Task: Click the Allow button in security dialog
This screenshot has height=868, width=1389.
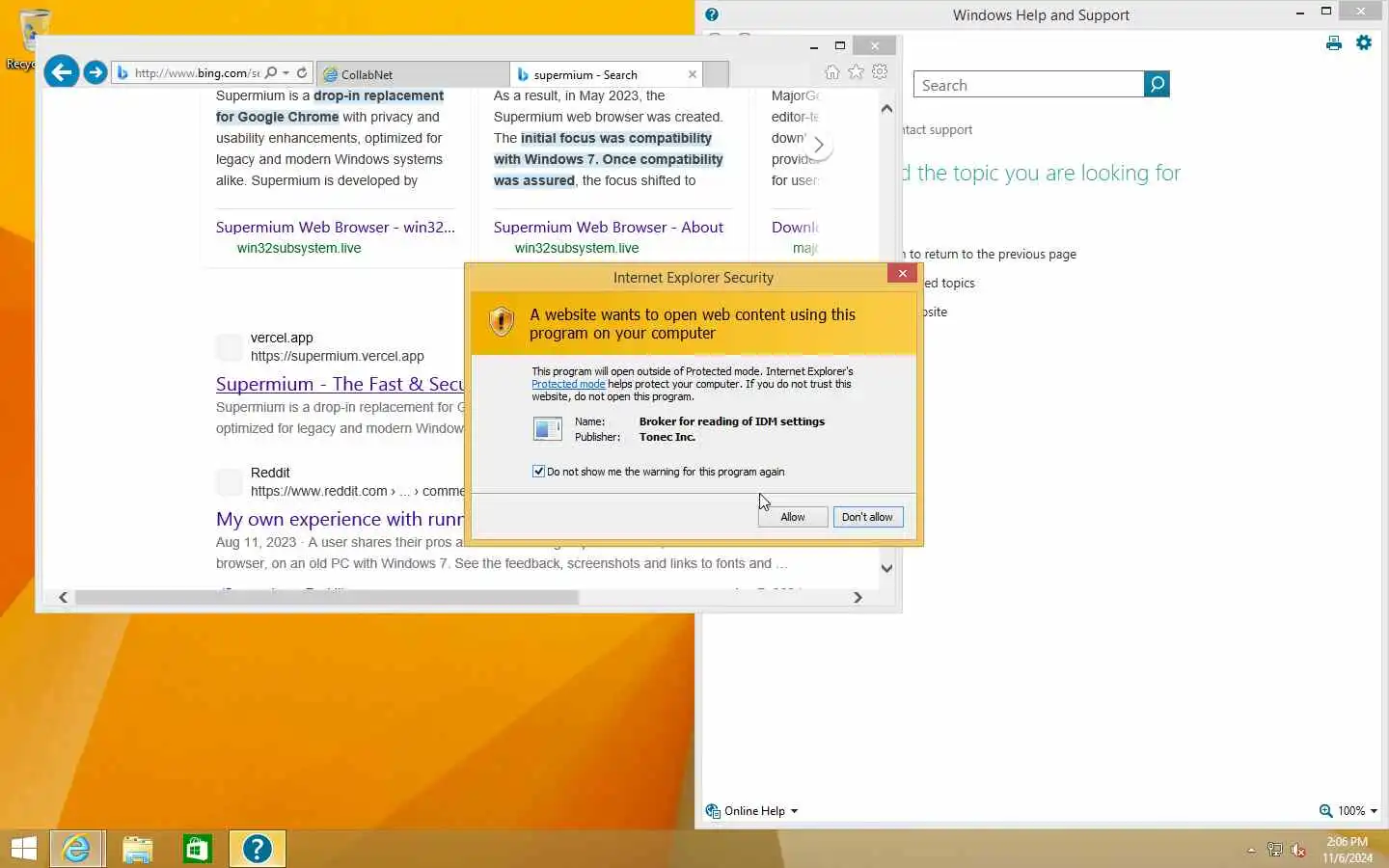Action: click(792, 517)
